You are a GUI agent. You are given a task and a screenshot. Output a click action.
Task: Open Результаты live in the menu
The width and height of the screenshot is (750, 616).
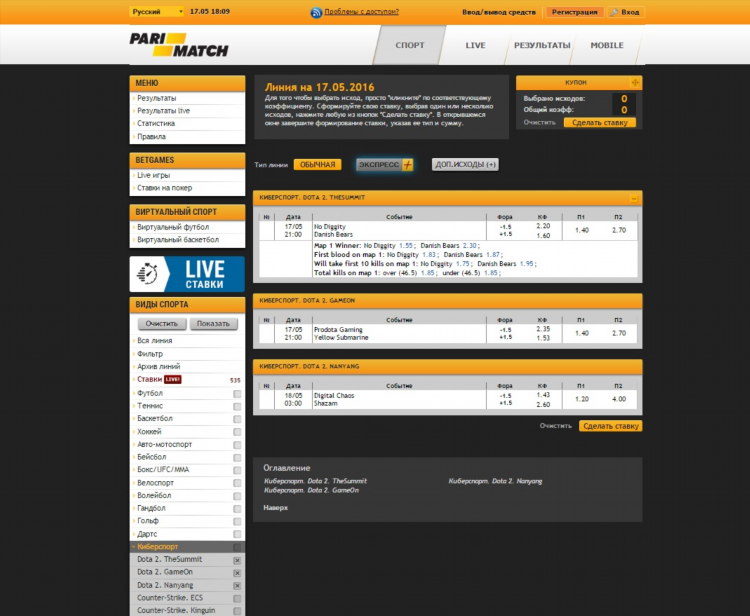click(163, 111)
